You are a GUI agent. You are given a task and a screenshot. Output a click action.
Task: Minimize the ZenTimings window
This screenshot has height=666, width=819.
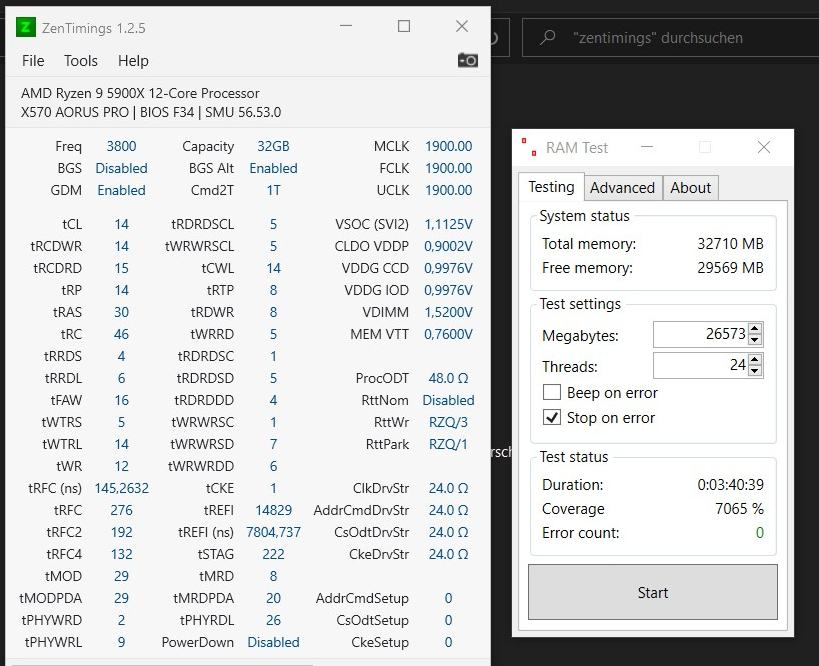[x=346, y=26]
